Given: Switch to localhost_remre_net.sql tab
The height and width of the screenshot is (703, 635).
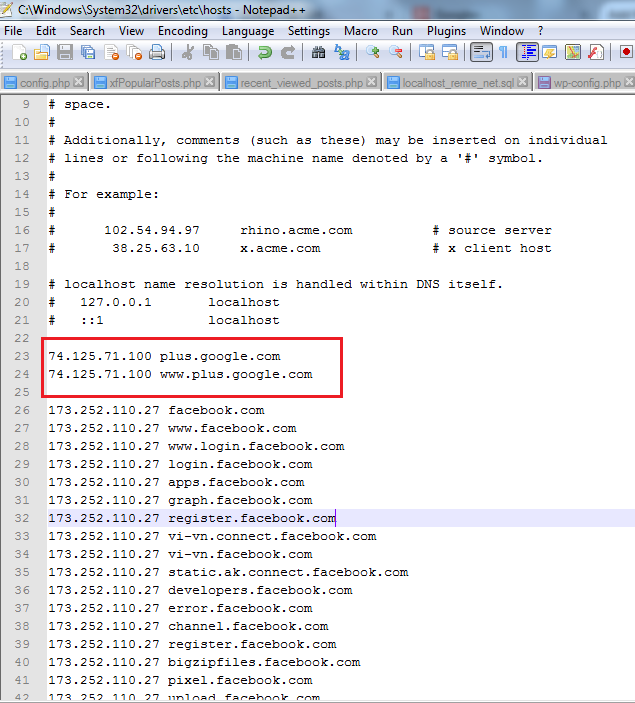Looking at the screenshot, I should click(x=457, y=83).
